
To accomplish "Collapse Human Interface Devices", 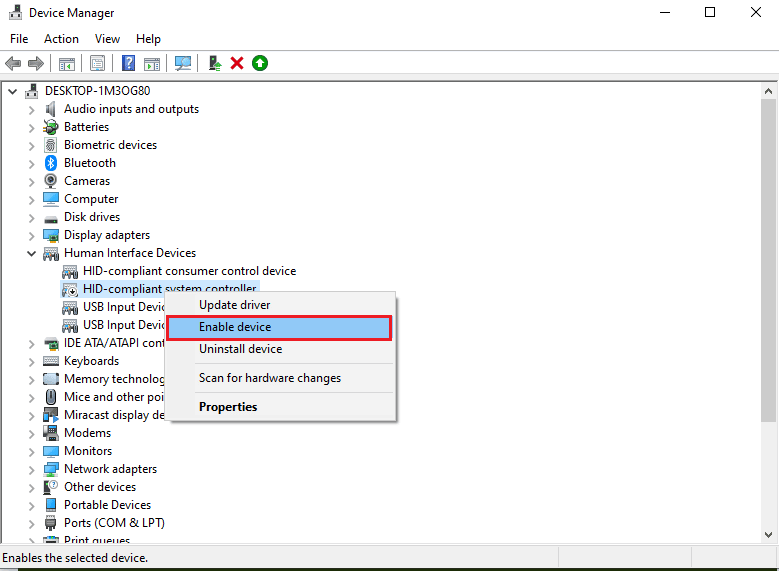I will point(32,253).
